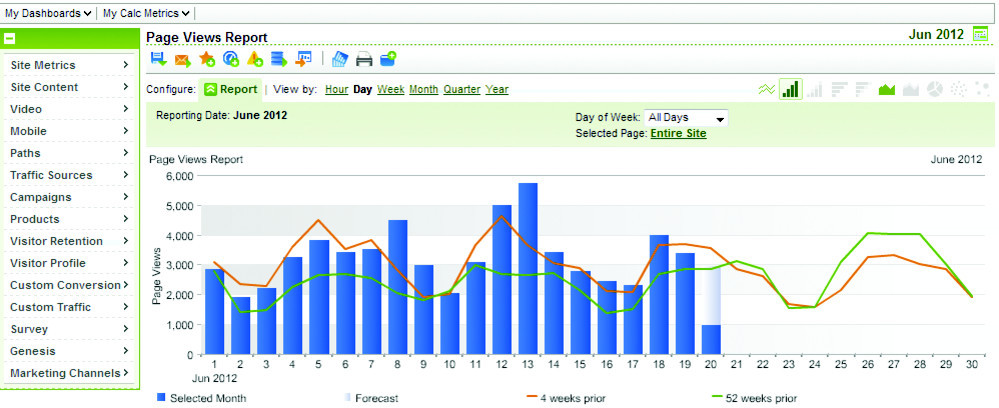Click the add alert warning icon

coord(255,60)
